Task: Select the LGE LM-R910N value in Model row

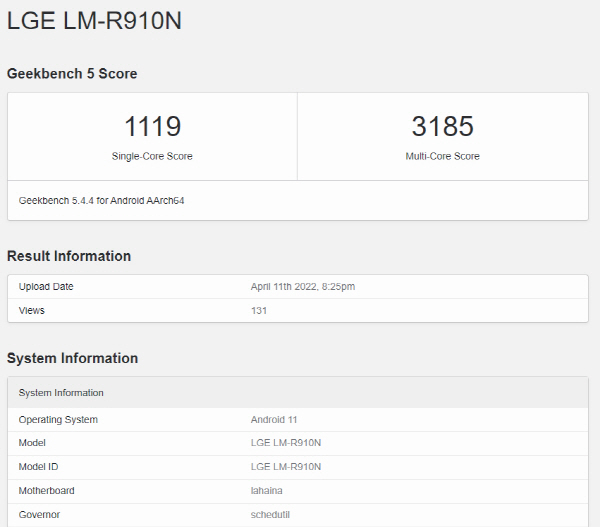Action: tap(286, 443)
